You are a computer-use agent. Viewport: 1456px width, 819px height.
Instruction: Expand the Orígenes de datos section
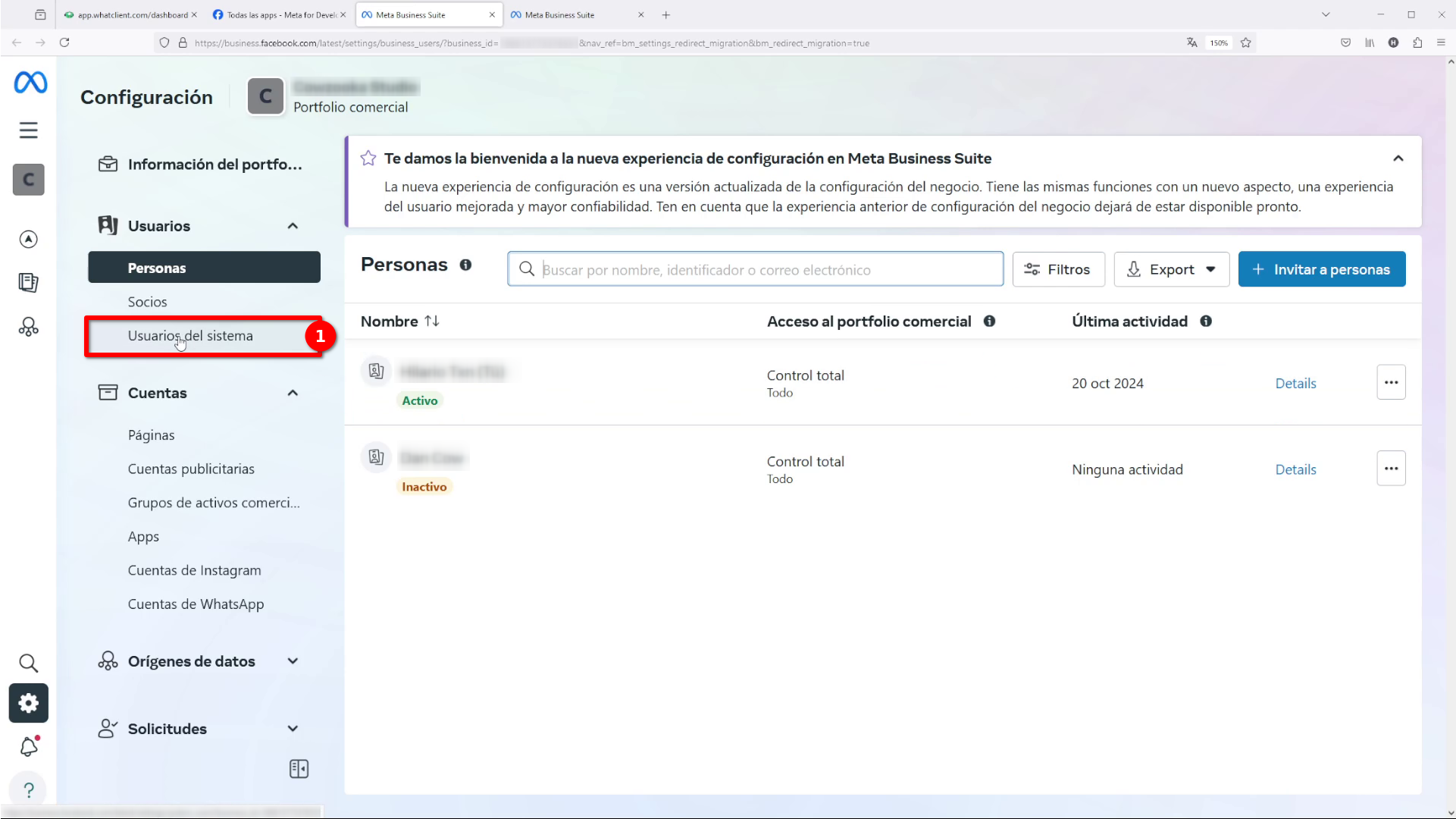293,661
